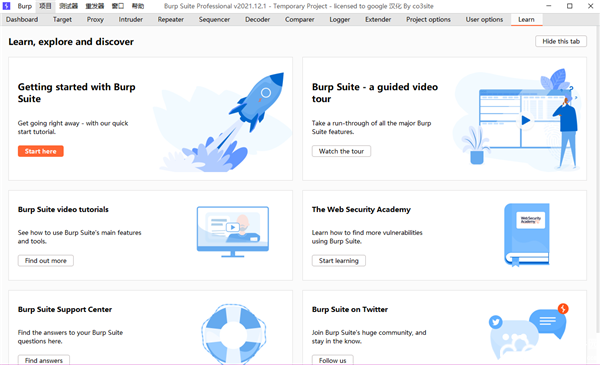This screenshot has height=365, width=600.
Task: Click the Burp Suite on Twitter heading
Action: 350,309
